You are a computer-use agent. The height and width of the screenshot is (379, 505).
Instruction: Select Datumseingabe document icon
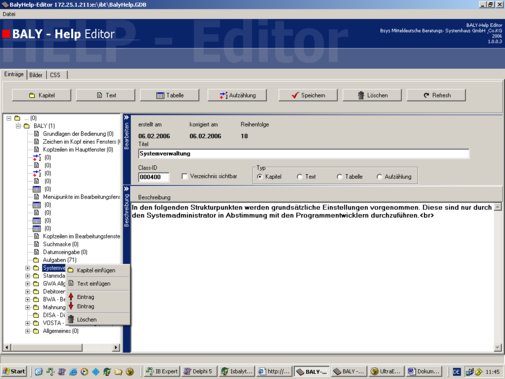[x=37, y=252]
